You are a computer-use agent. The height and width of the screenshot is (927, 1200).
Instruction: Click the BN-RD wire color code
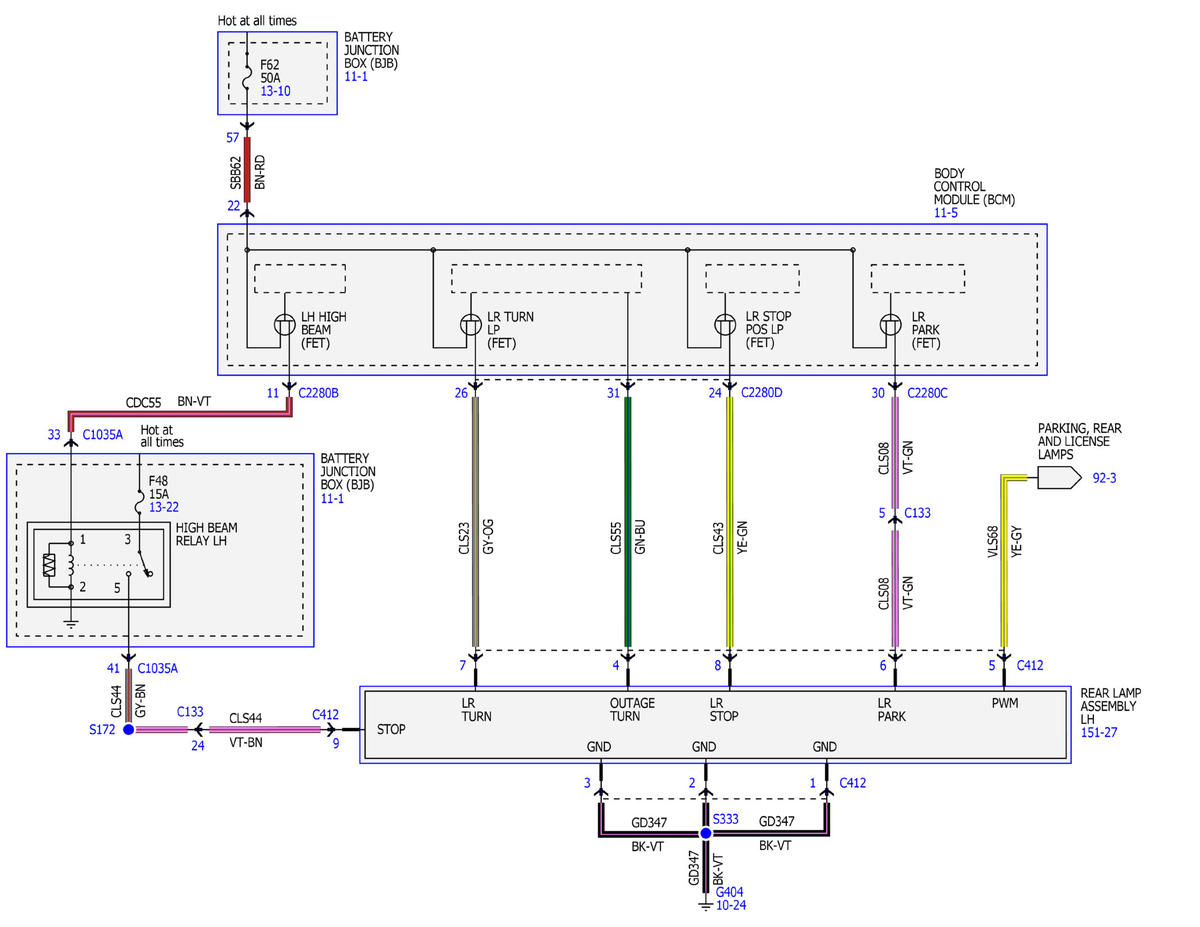tap(258, 173)
